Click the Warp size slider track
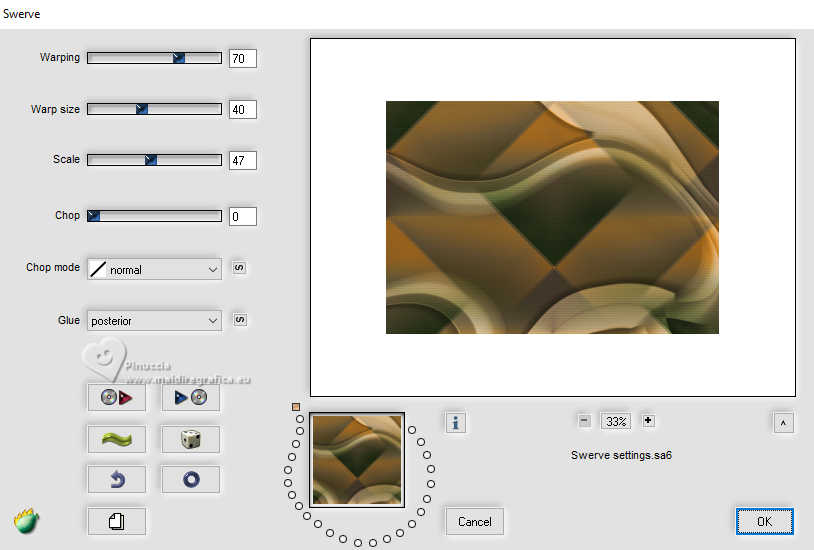Screen dimensions: 814x550 click(154, 109)
